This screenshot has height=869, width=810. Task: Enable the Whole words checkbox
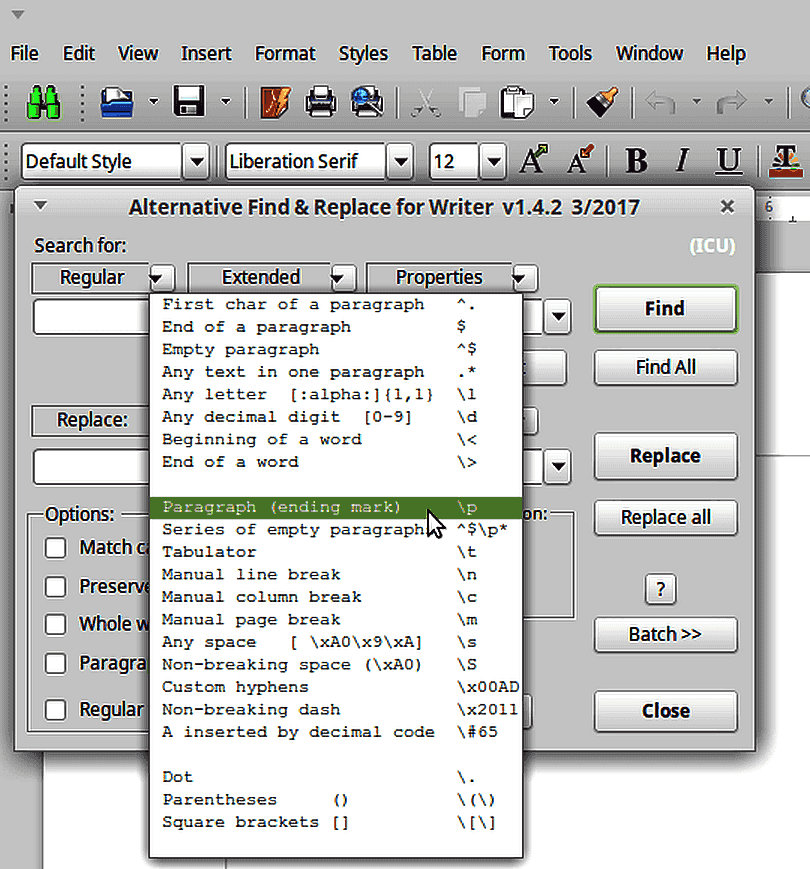(57, 624)
